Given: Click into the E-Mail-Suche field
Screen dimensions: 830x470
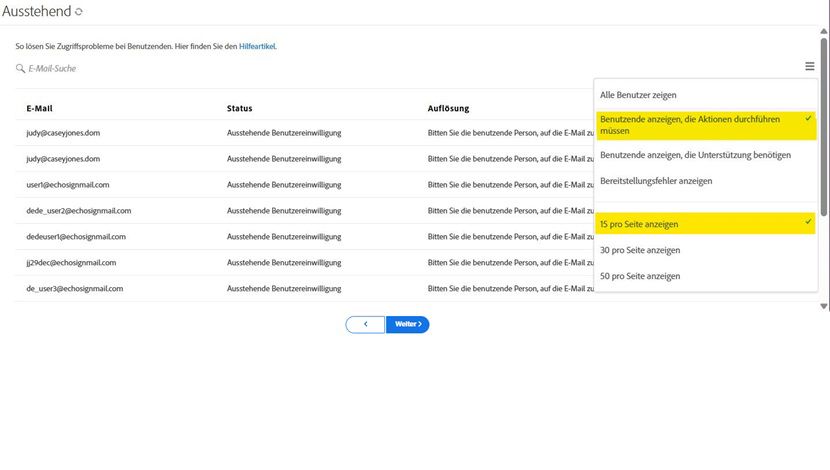Looking at the screenshot, I should click(52, 68).
